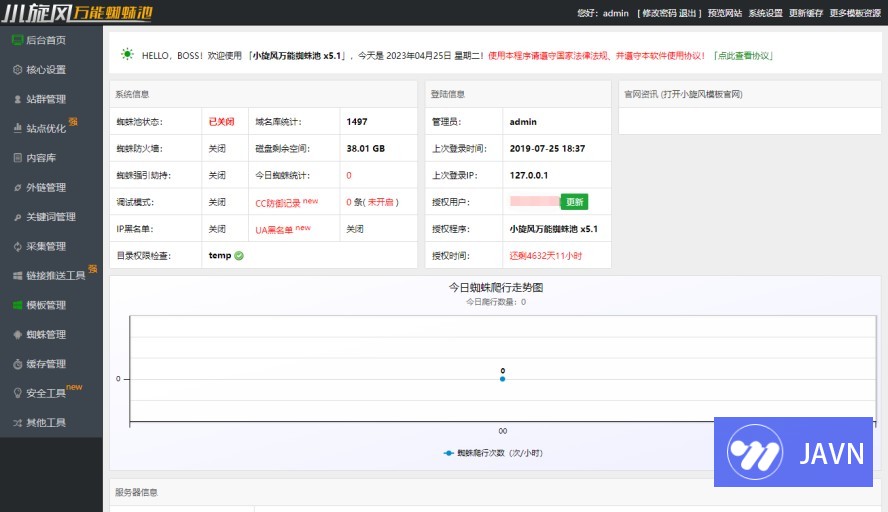This screenshot has height=512, width=888.
Task: Open 站点优化 menu item
Action: point(45,129)
